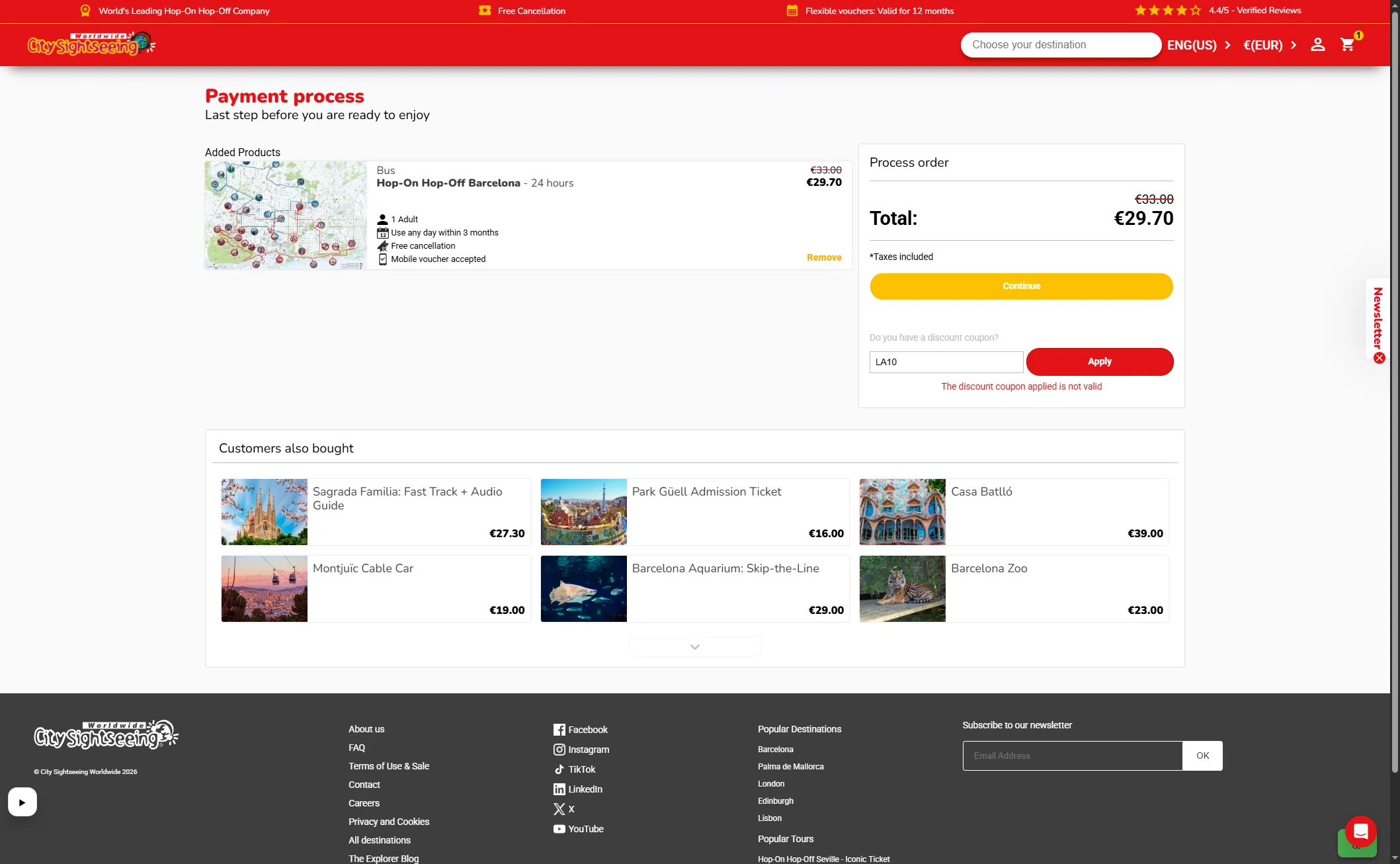Expand more Customers also bought items
This screenshot has height=864, width=1400.
point(694,646)
